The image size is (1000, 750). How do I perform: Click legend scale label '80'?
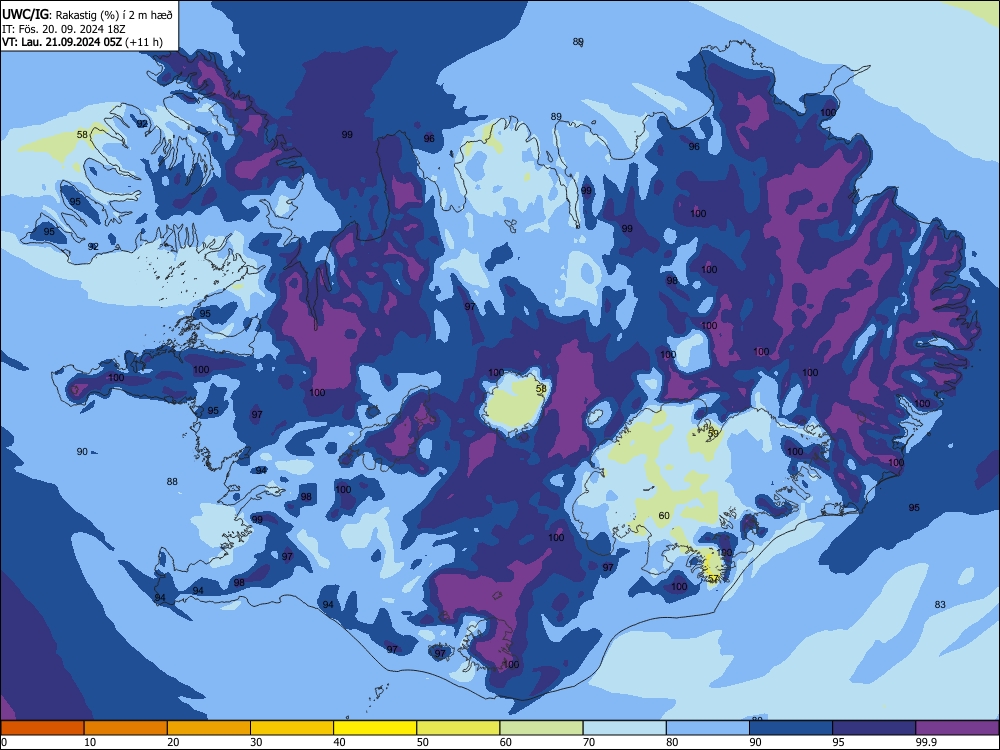tap(672, 742)
